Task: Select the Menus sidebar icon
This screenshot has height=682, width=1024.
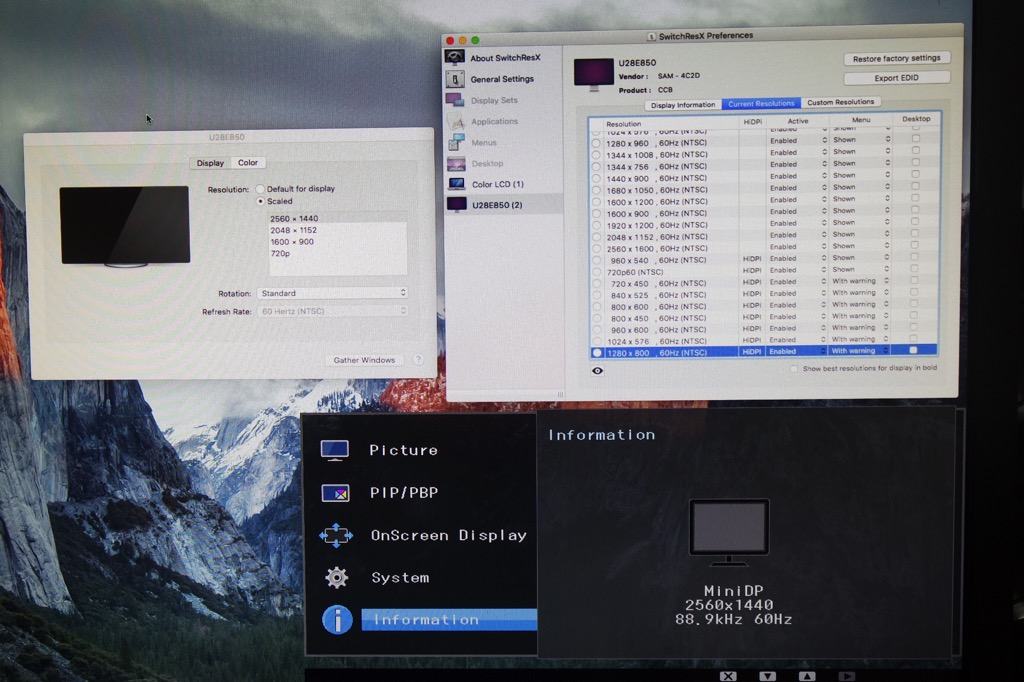Action: coord(456,142)
